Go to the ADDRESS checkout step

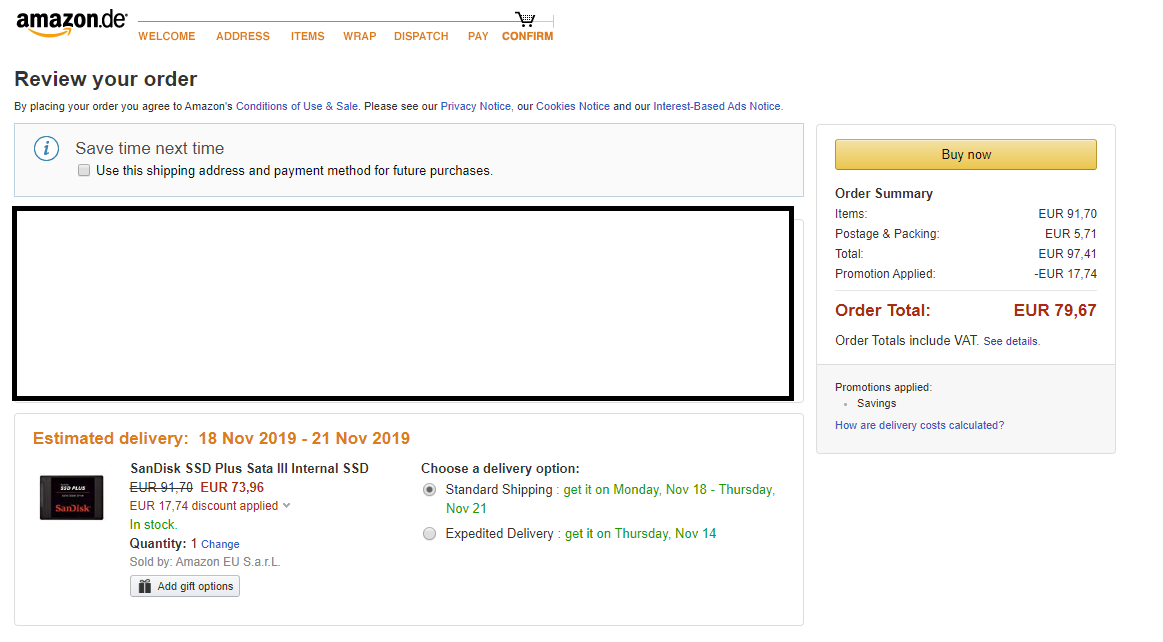pyautogui.click(x=243, y=36)
